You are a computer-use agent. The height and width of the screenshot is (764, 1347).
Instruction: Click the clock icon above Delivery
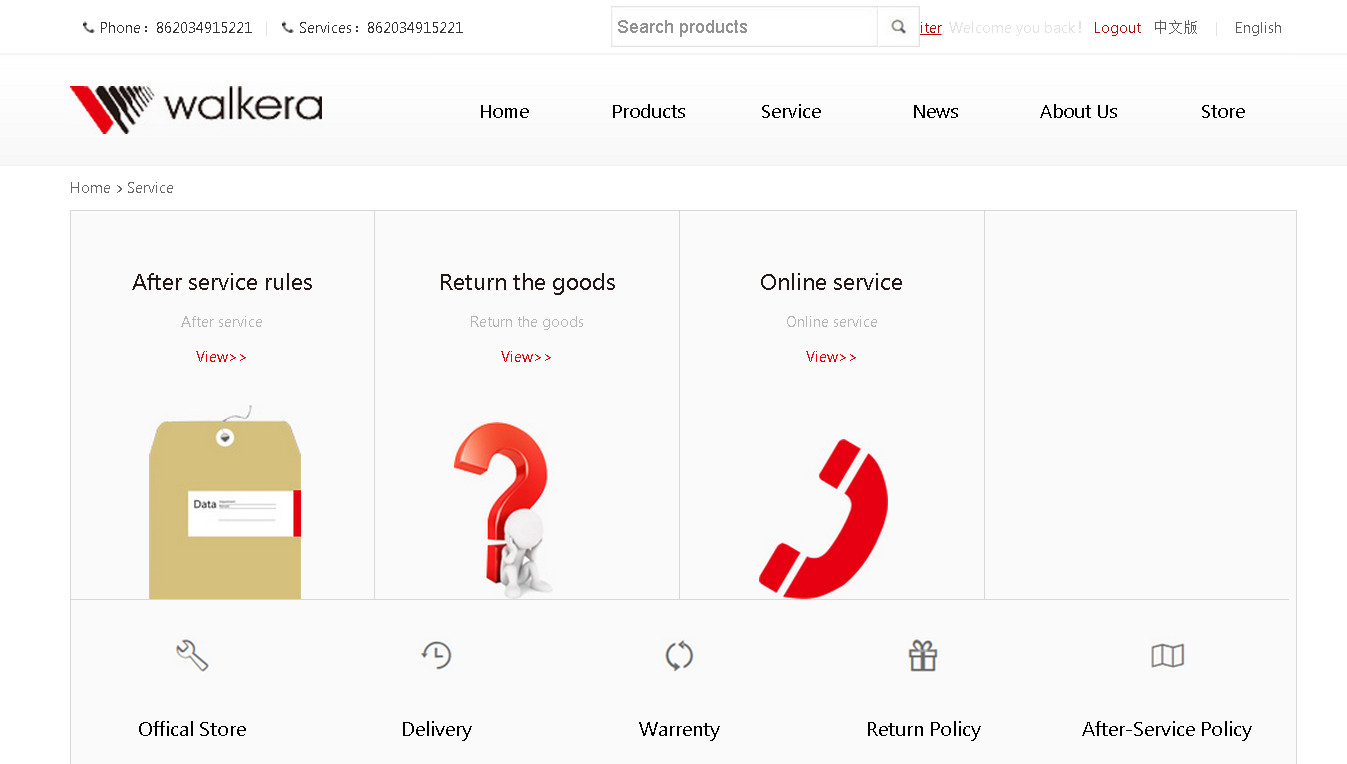(x=436, y=655)
